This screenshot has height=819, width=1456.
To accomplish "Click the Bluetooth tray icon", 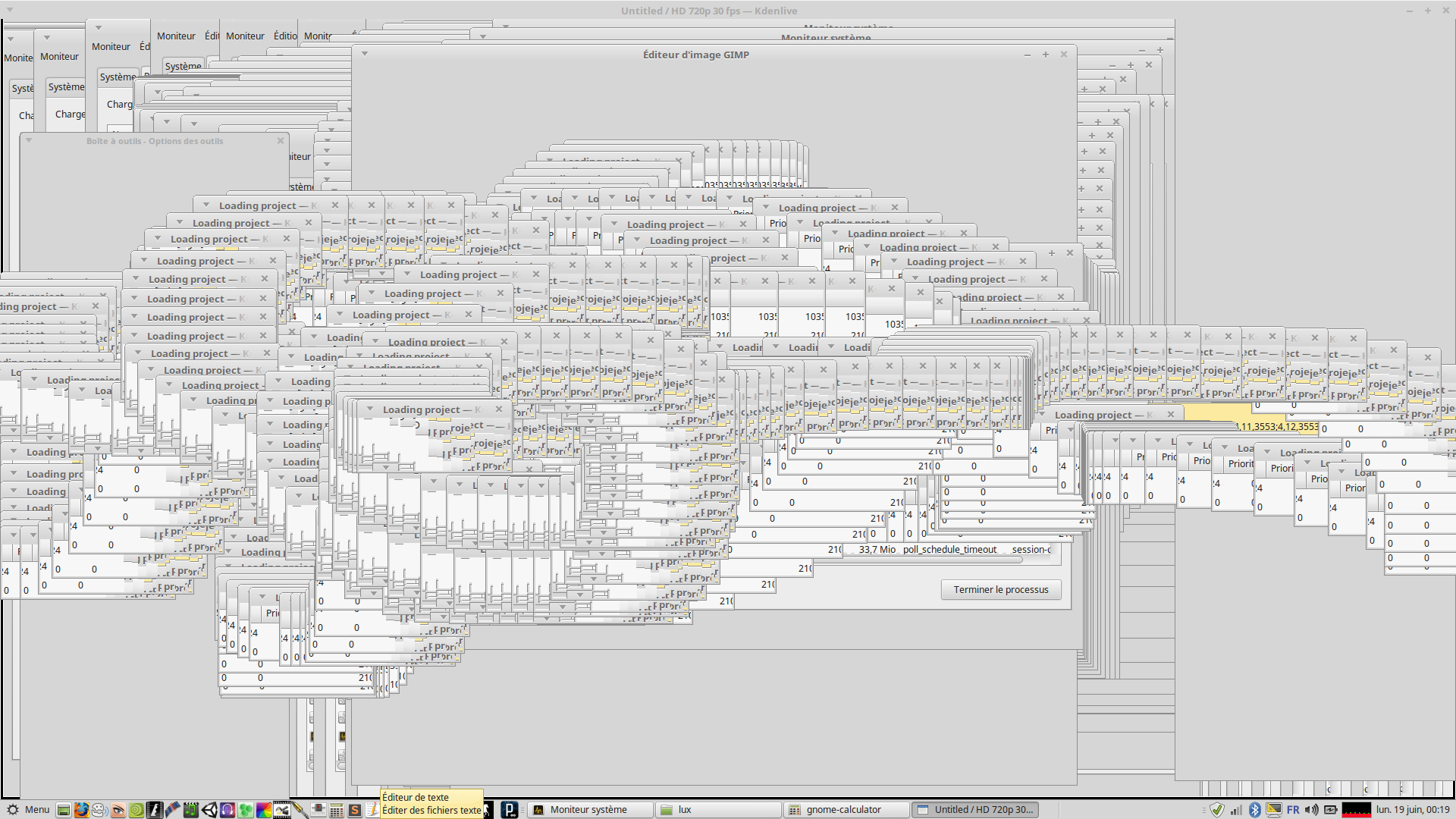I will (1254, 810).
